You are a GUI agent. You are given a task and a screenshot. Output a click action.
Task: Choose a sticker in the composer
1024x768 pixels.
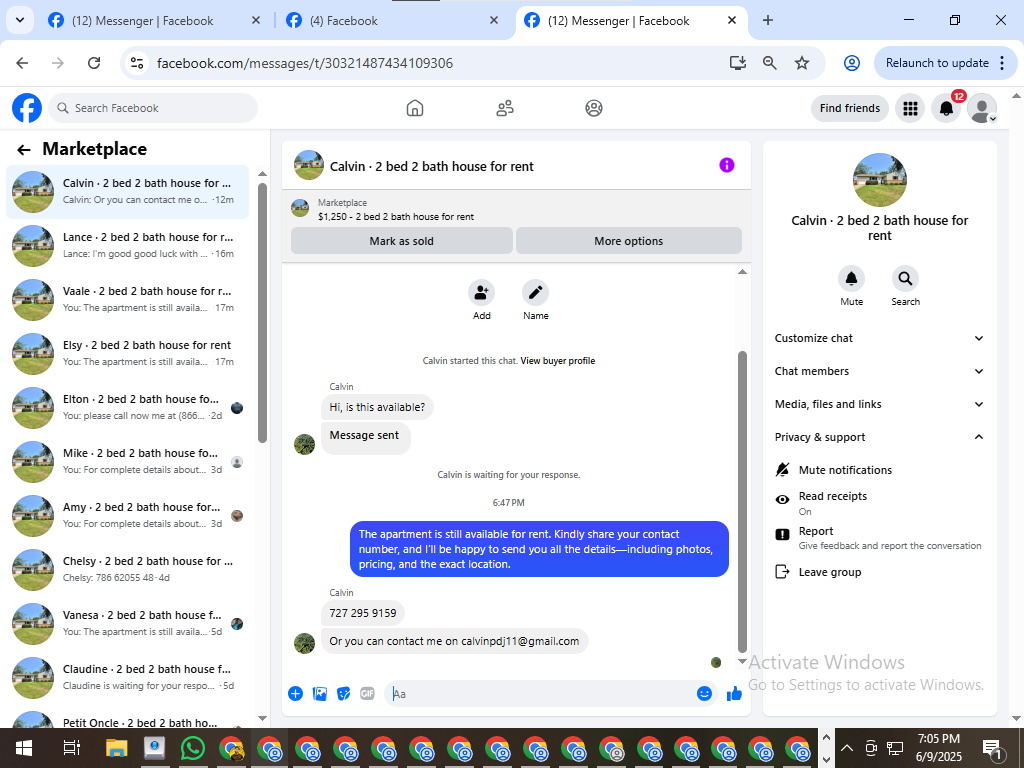coord(344,694)
